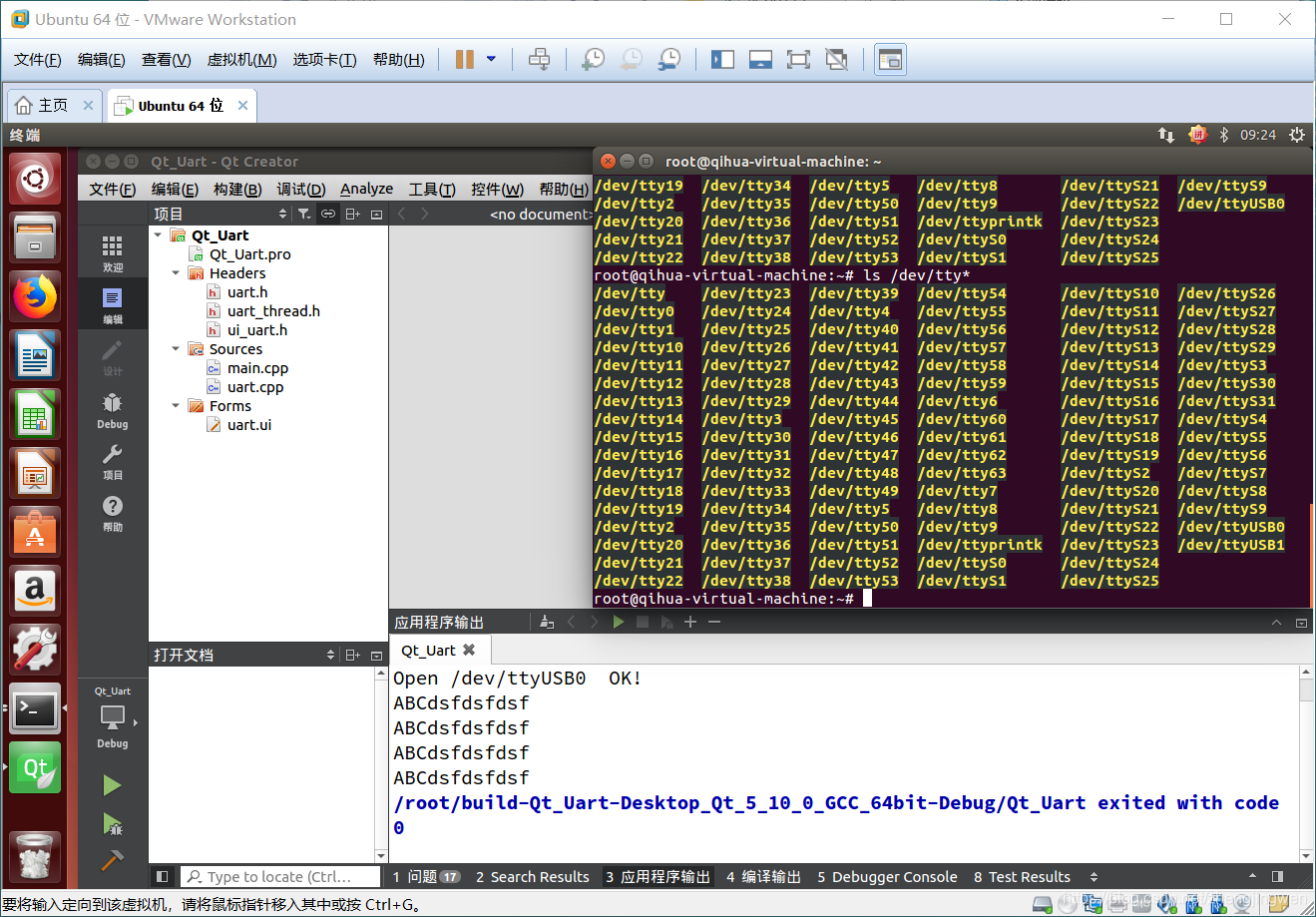Open the 项目 view selector dropdown
The height and width of the screenshot is (917, 1316).
pyautogui.click(x=219, y=214)
